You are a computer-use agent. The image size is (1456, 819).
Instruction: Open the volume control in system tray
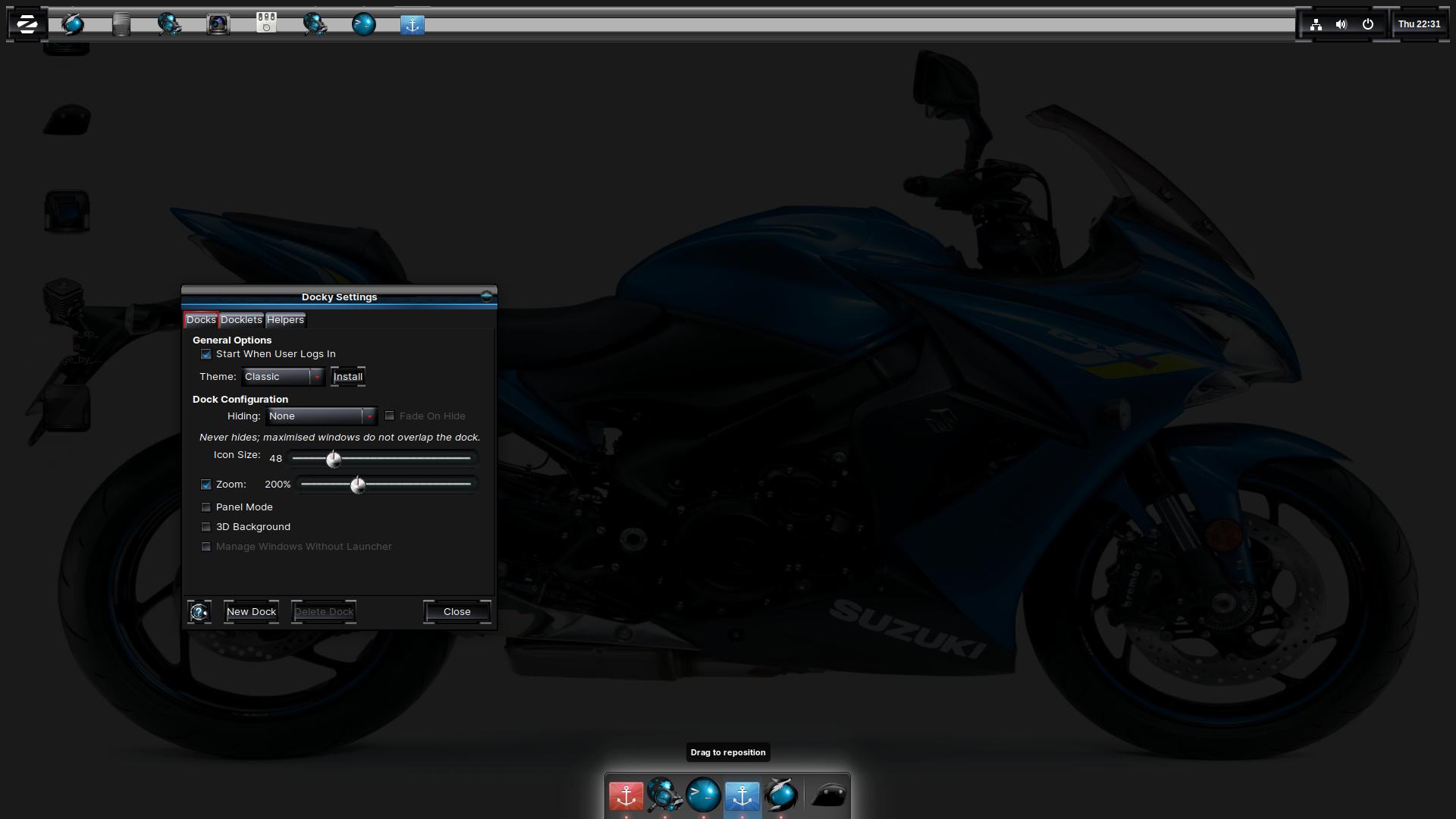click(1341, 24)
